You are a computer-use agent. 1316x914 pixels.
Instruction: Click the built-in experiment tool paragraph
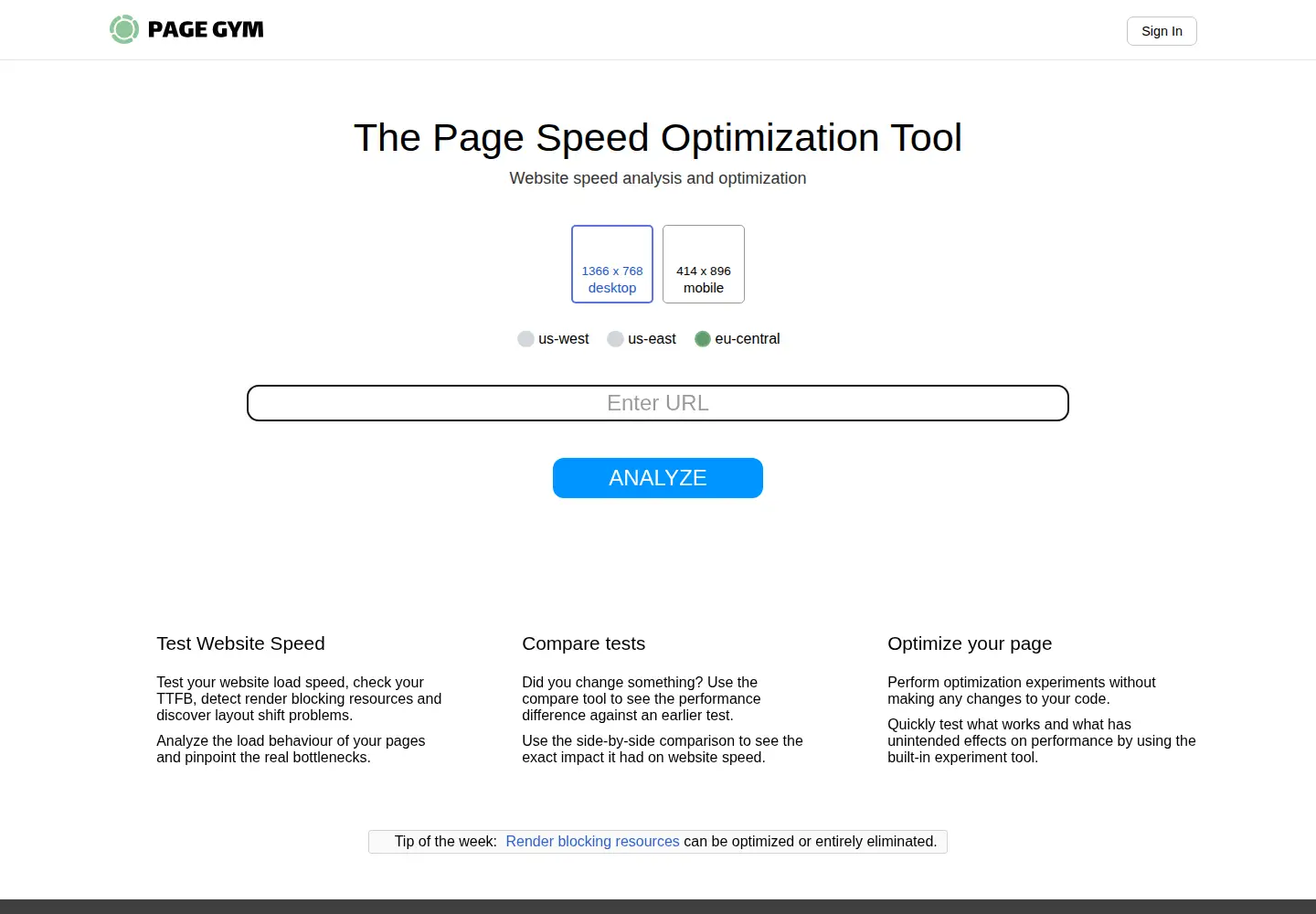[x=1042, y=740]
